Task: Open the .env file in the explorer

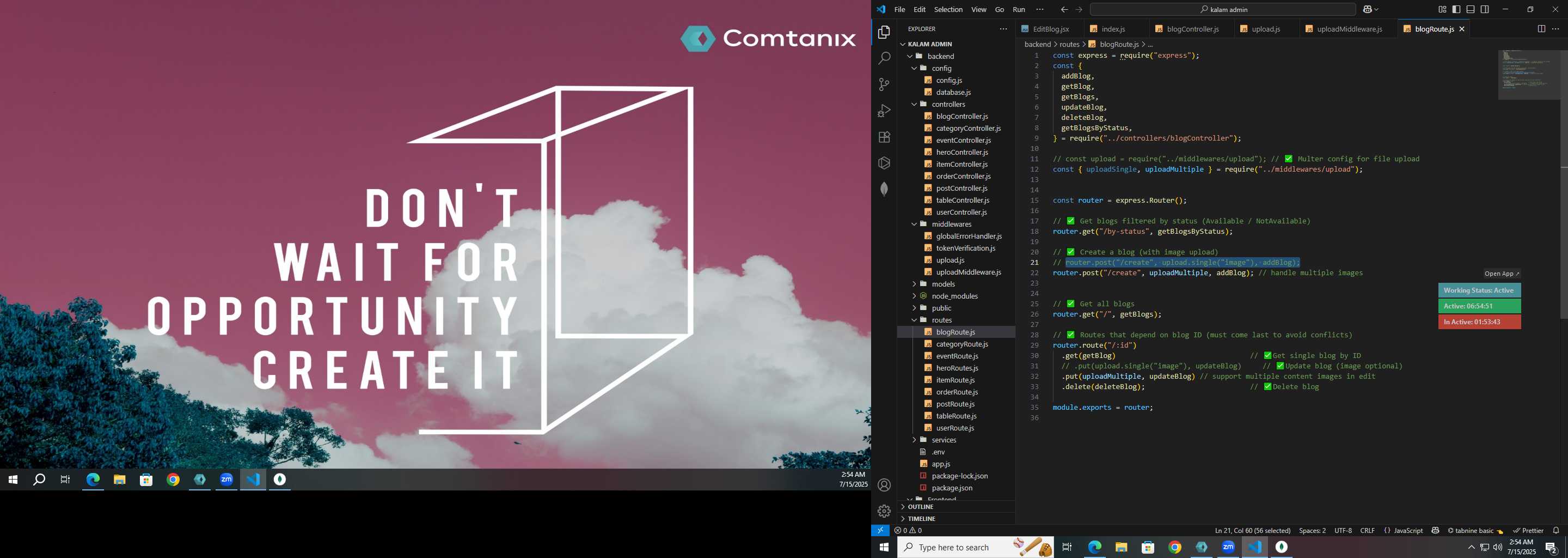Action: coord(938,452)
